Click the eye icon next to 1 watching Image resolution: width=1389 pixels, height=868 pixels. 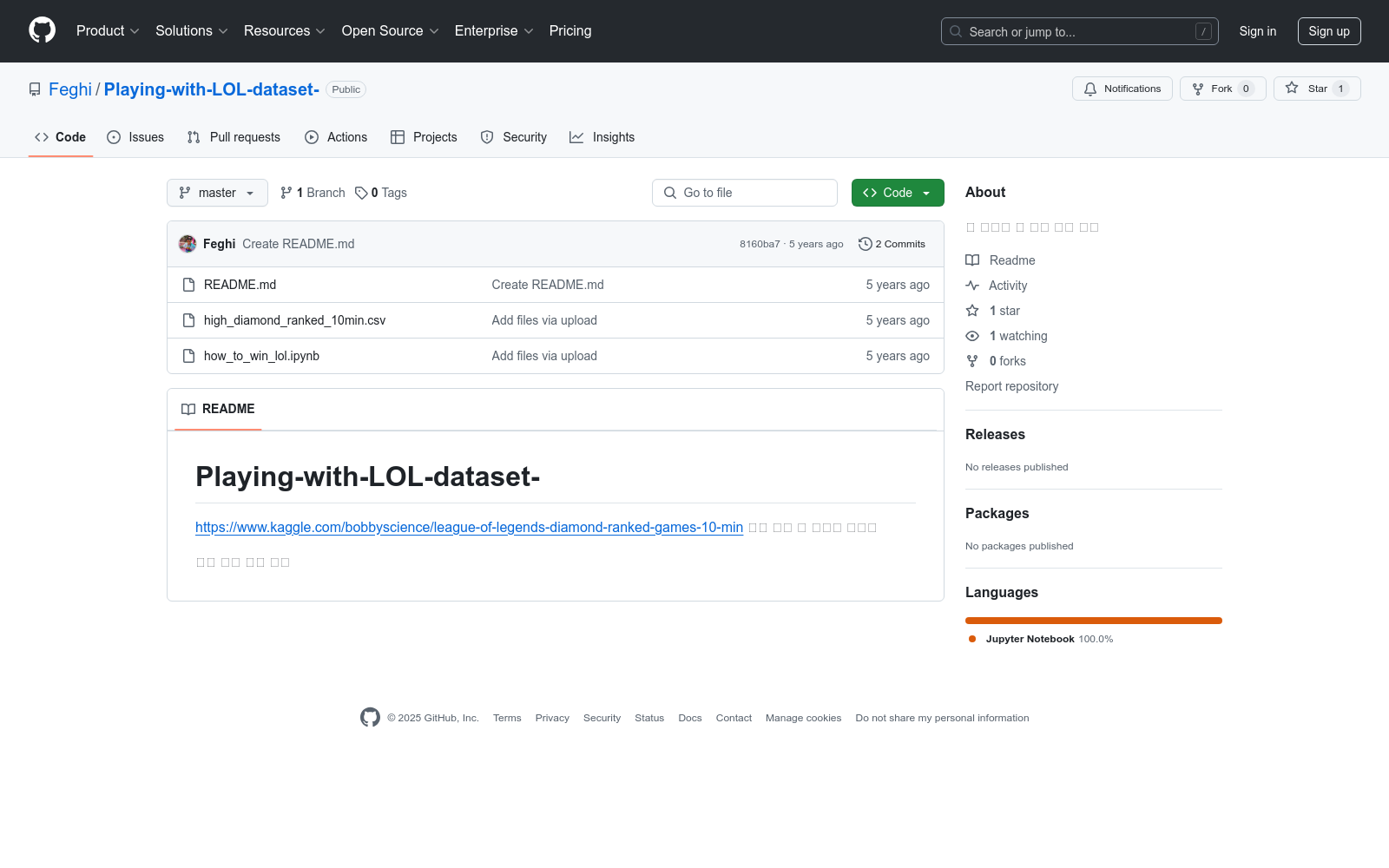(x=972, y=336)
